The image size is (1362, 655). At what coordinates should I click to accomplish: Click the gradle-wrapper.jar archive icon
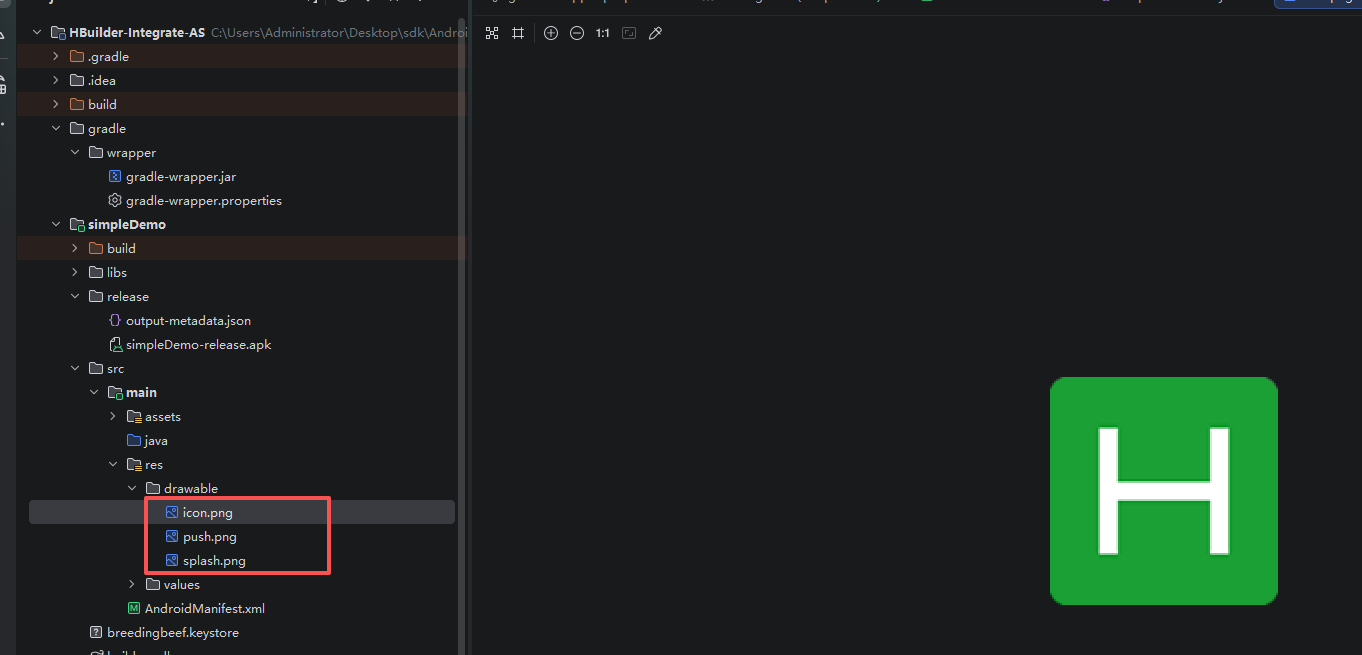[115, 177]
